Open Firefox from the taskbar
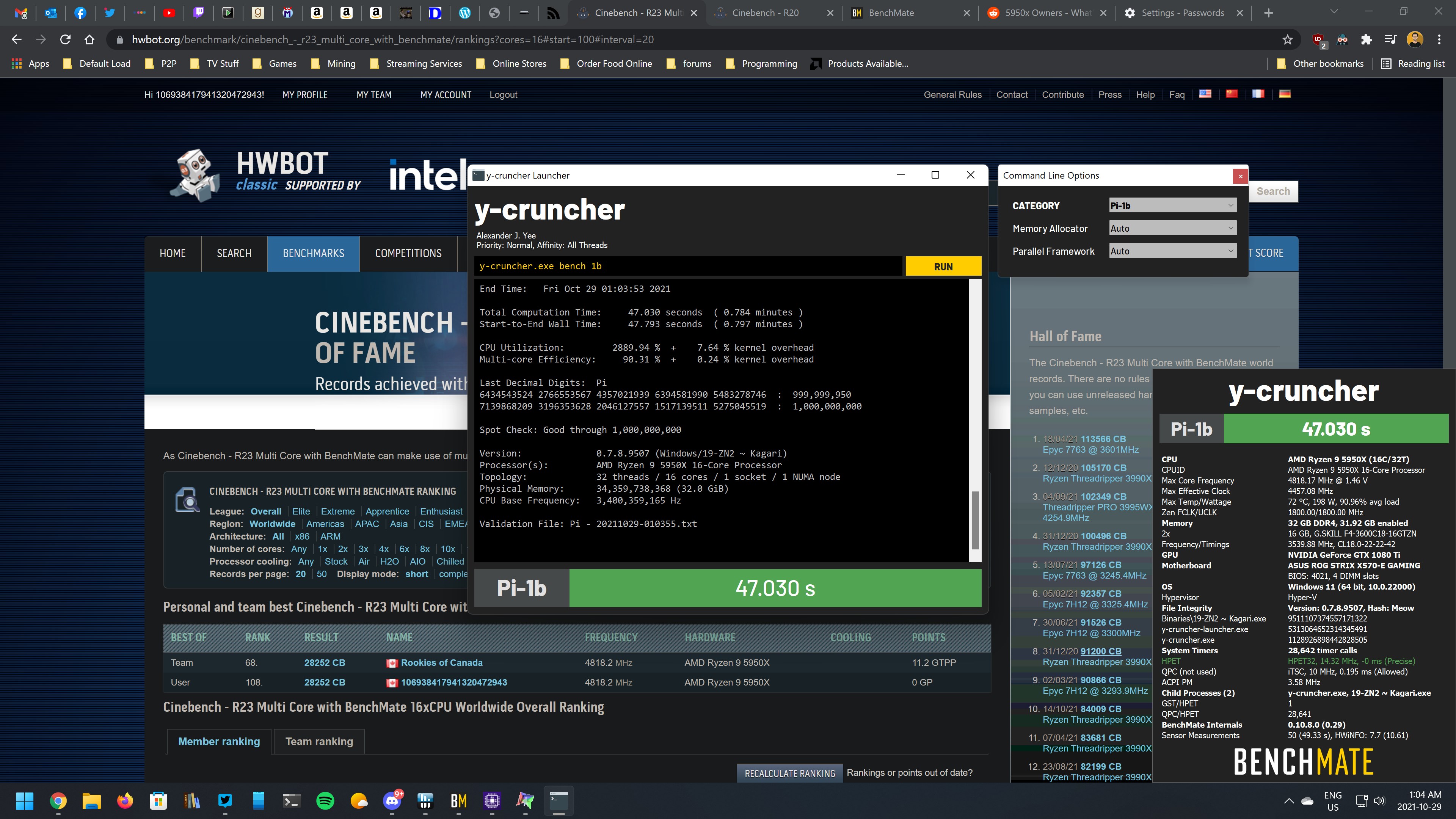The height and width of the screenshot is (819, 1456). click(x=125, y=800)
